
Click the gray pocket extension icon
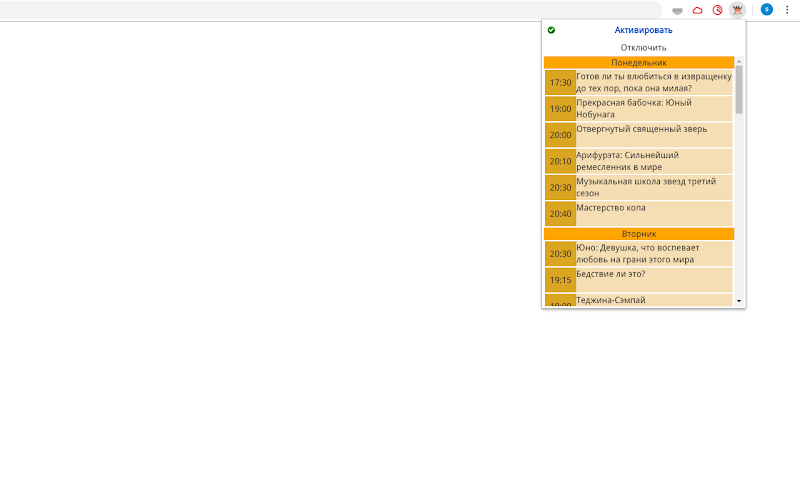[677, 11]
